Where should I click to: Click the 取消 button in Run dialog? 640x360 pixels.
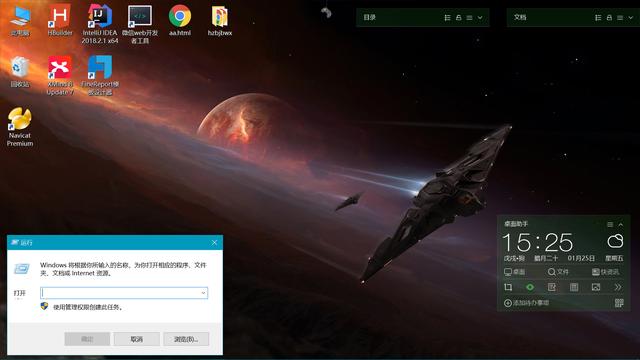tap(136, 339)
